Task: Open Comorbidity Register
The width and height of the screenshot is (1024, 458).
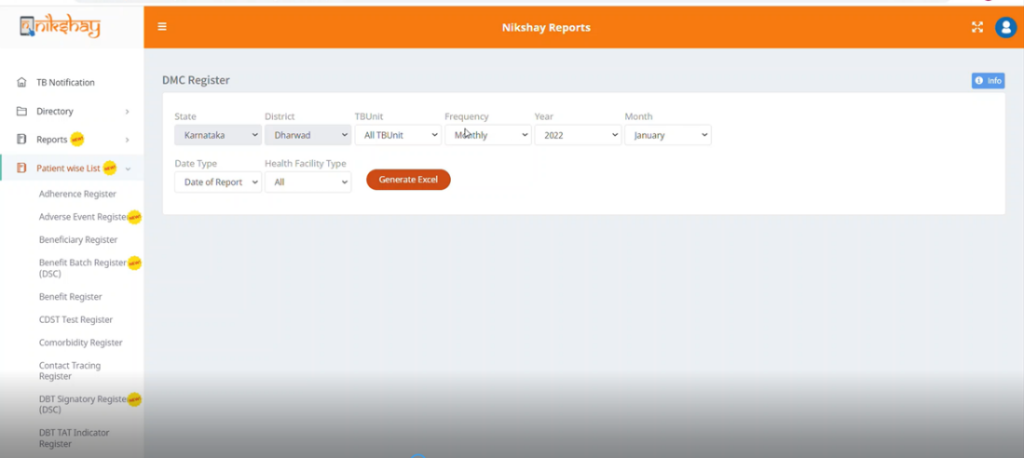Action: [81, 342]
